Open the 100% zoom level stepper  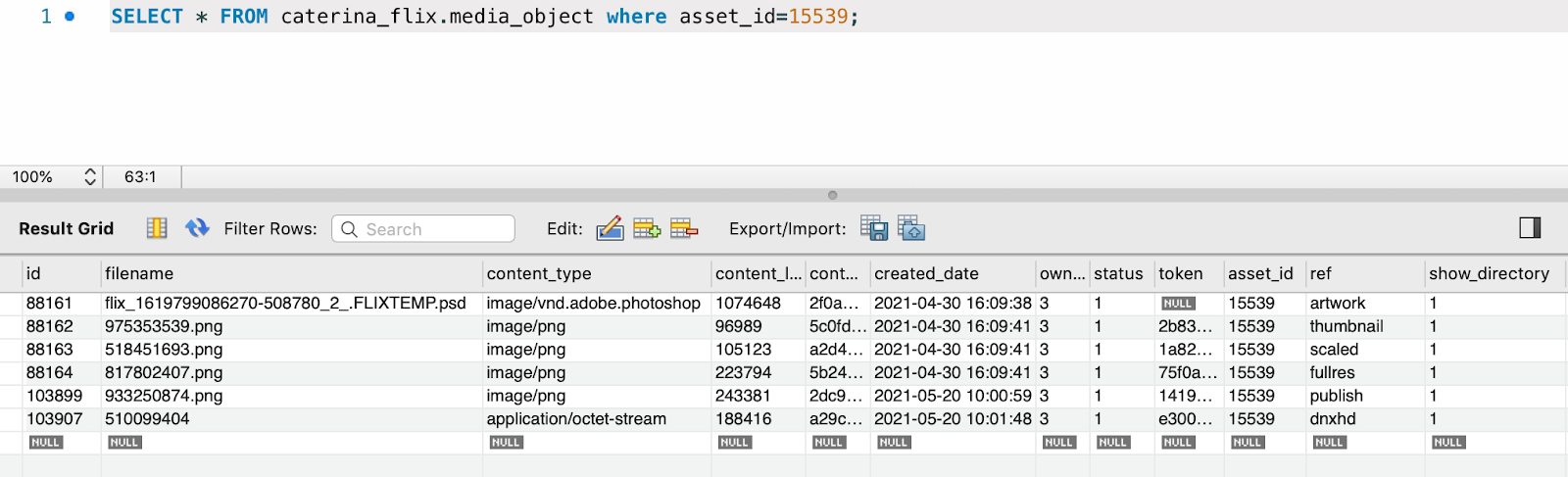[x=90, y=176]
